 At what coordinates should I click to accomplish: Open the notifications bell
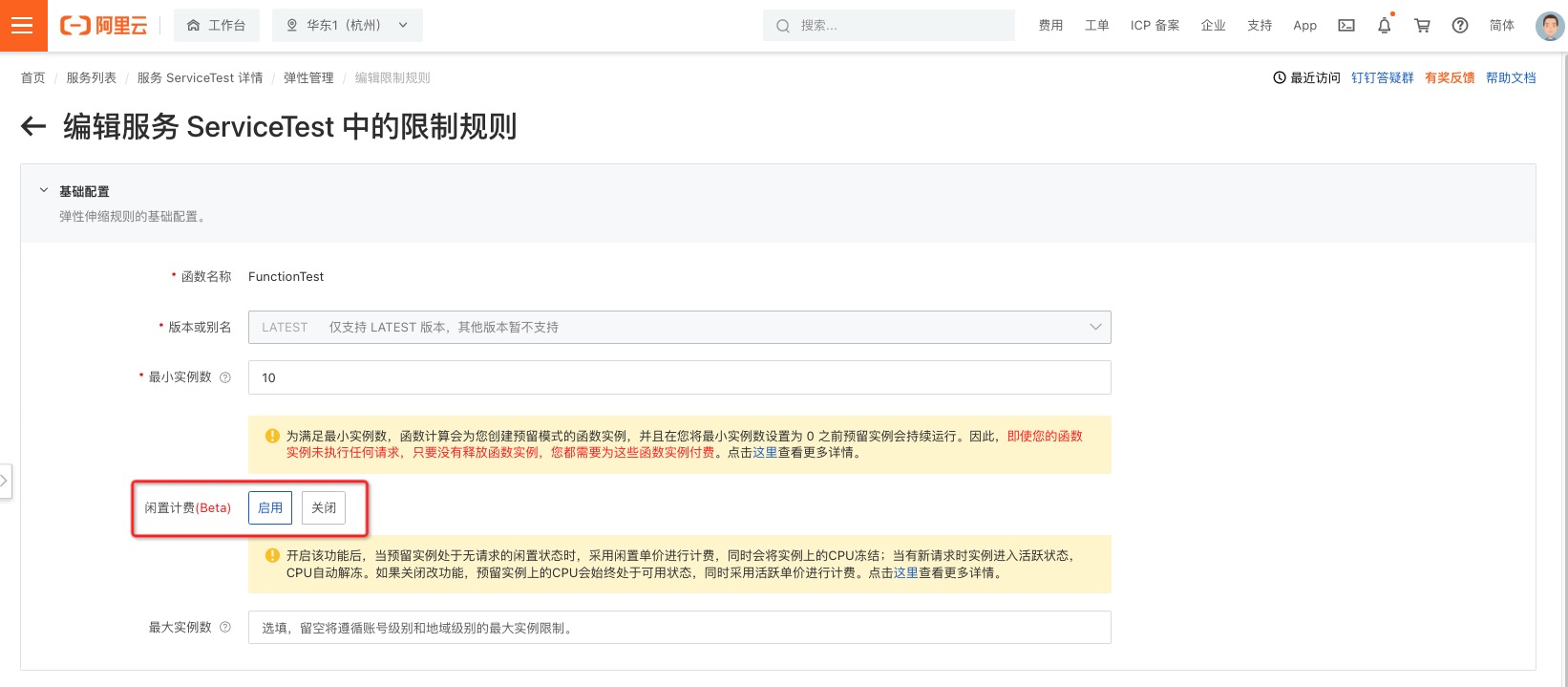pyautogui.click(x=1385, y=26)
